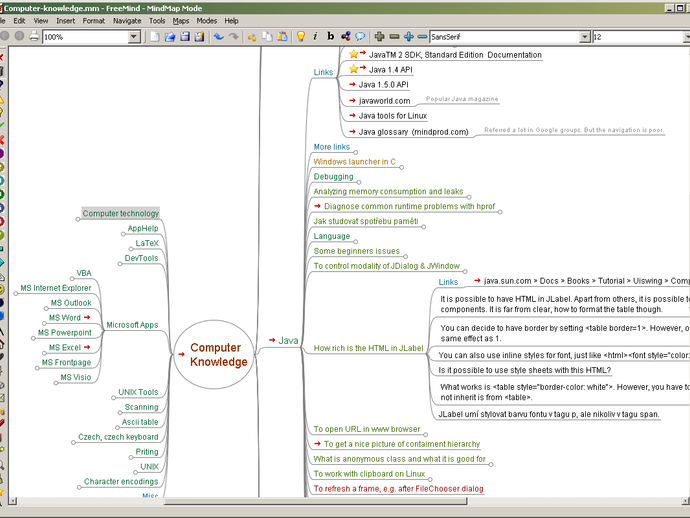Open the Navigate menu
Viewport: 690px width, 518px height.
click(127, 21)
